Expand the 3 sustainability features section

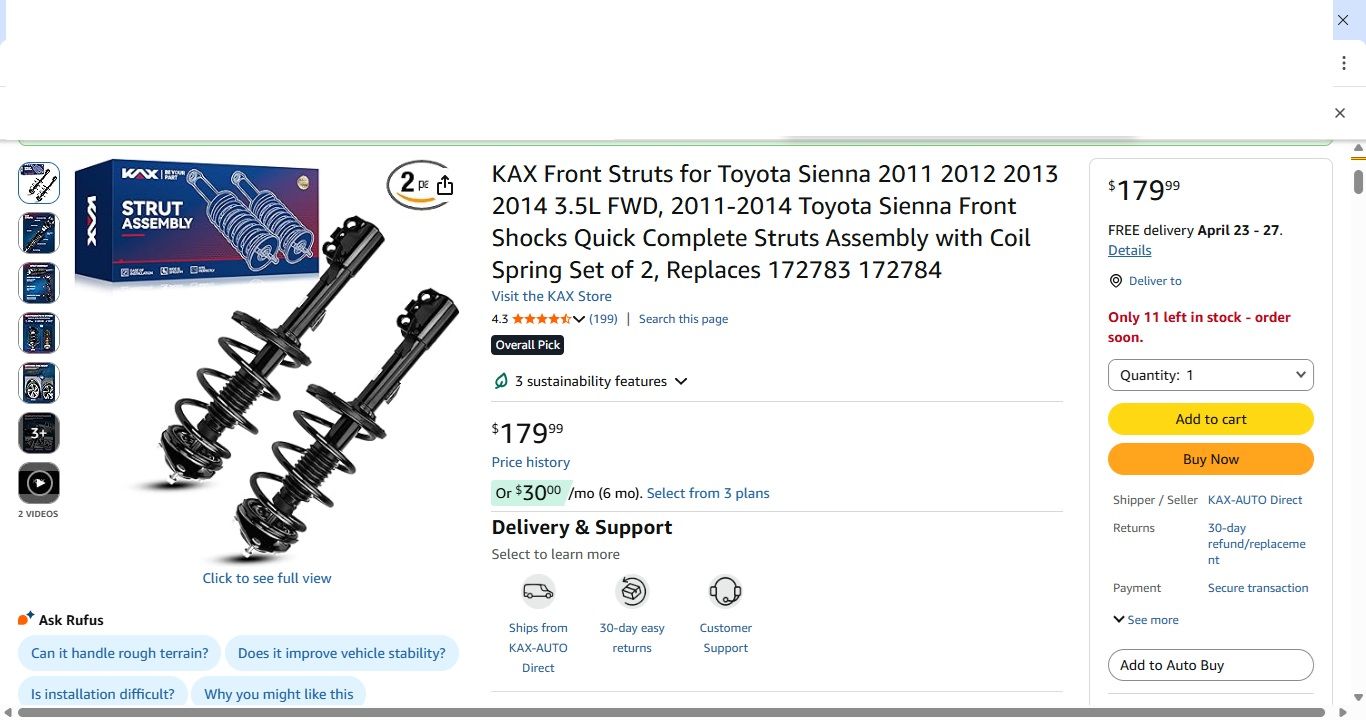coord(681,381)
